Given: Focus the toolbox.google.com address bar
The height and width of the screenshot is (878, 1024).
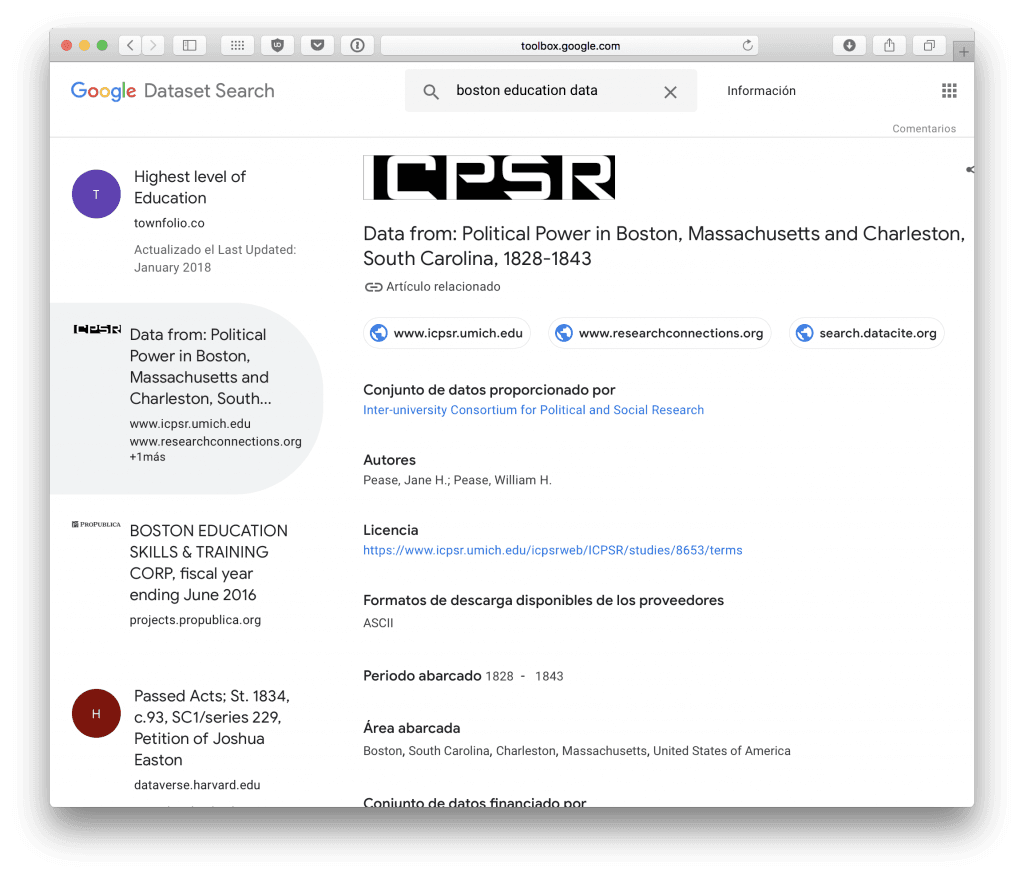Looking at the screenshot, I should [x=569, y=45].
